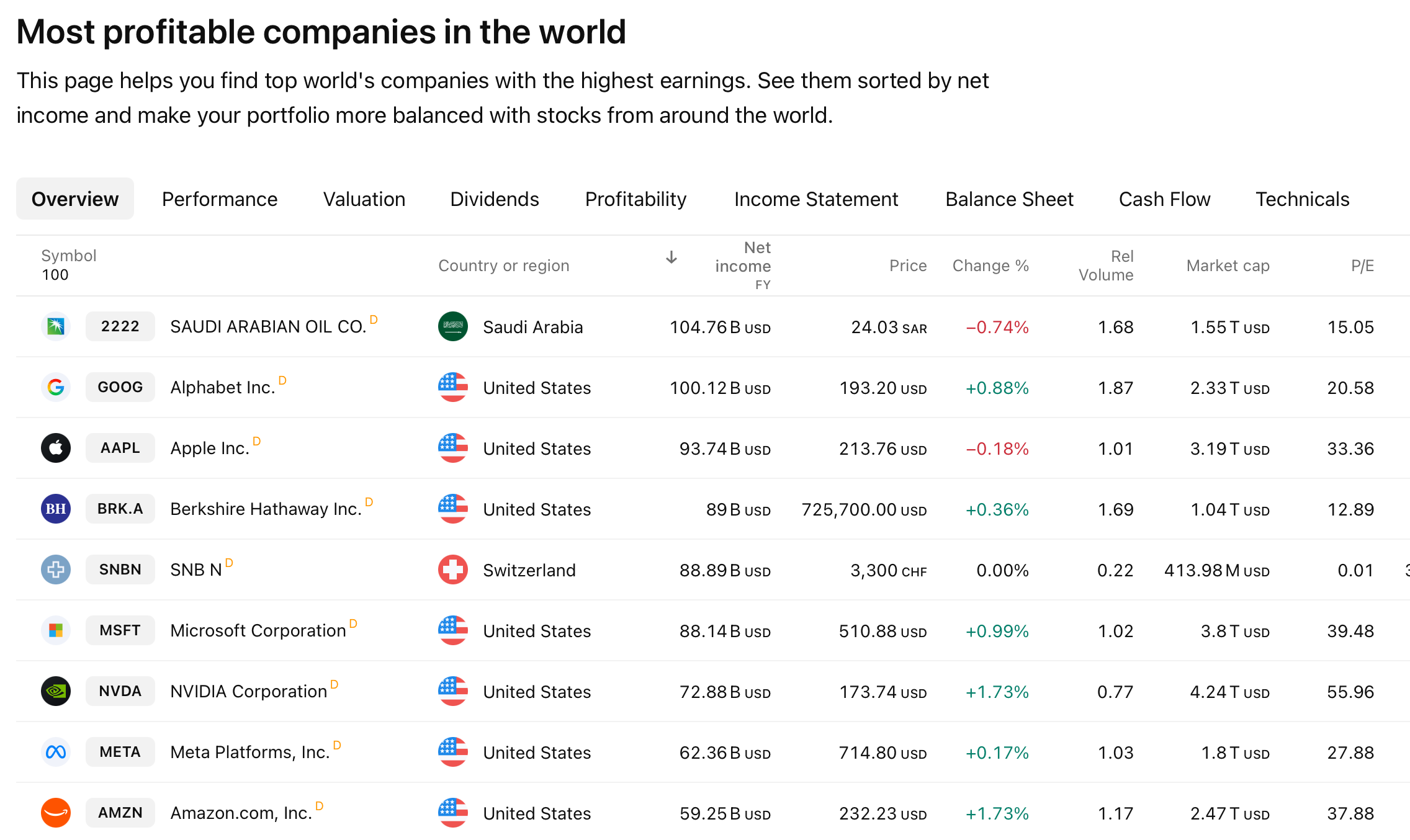The image size is (1410, 840).
Task: Select the Overview tab
Action: coord(75,199)
